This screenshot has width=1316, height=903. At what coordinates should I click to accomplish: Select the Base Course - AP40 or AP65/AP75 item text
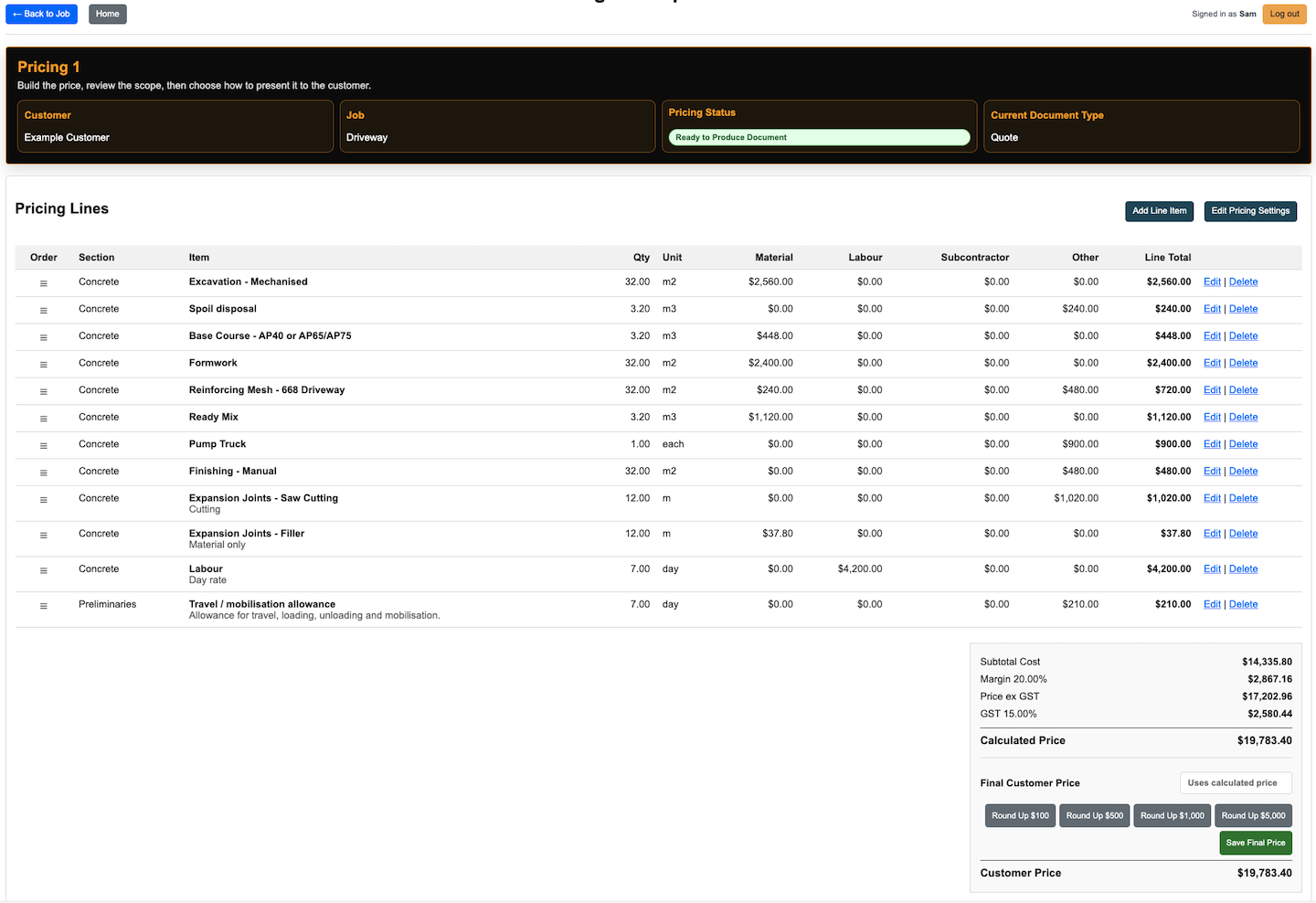(x=270, y=335)
